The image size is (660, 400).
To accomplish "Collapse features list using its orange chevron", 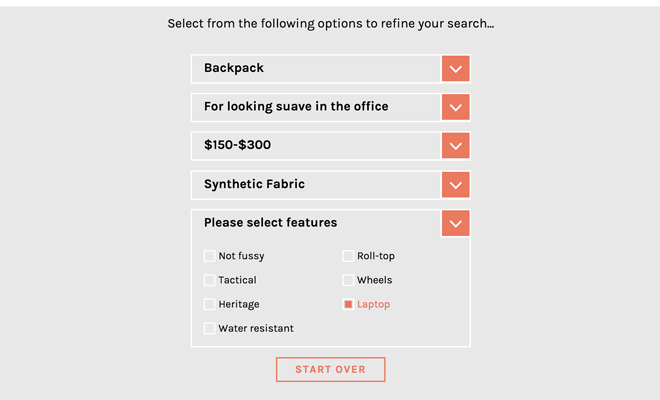I will pos(455,223).
